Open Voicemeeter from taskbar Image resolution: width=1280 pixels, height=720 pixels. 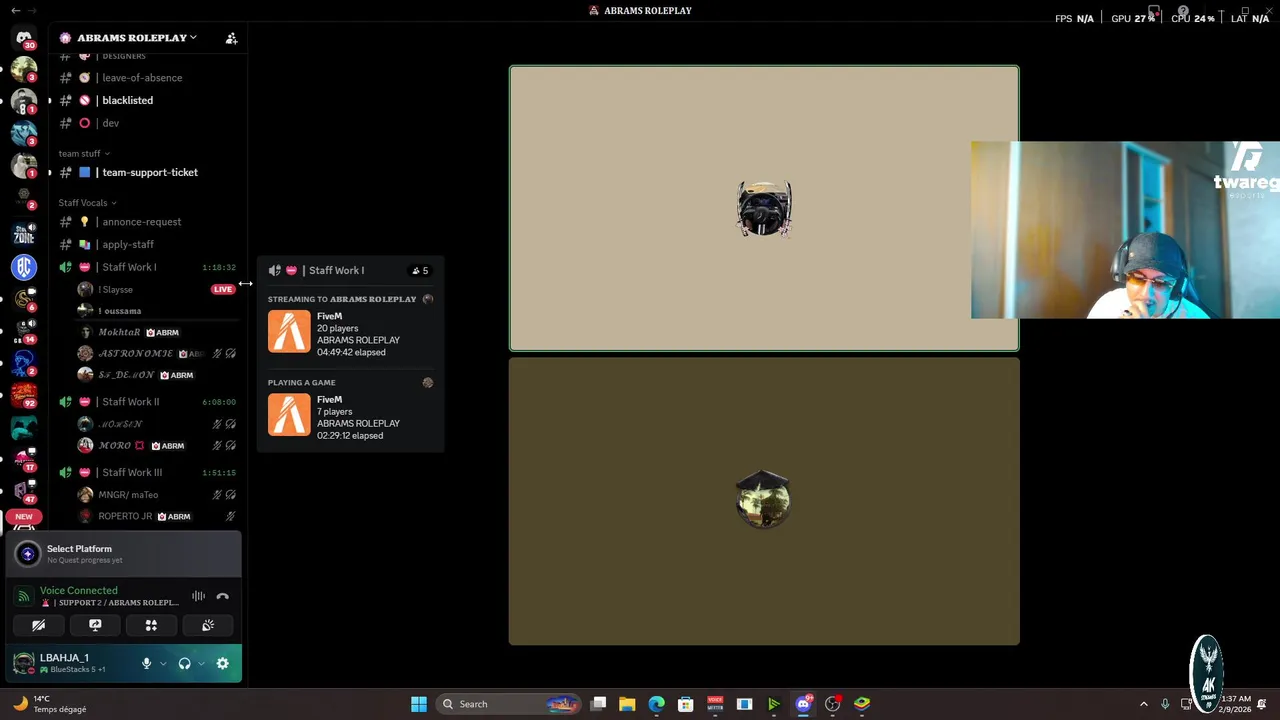pos(715,704)
